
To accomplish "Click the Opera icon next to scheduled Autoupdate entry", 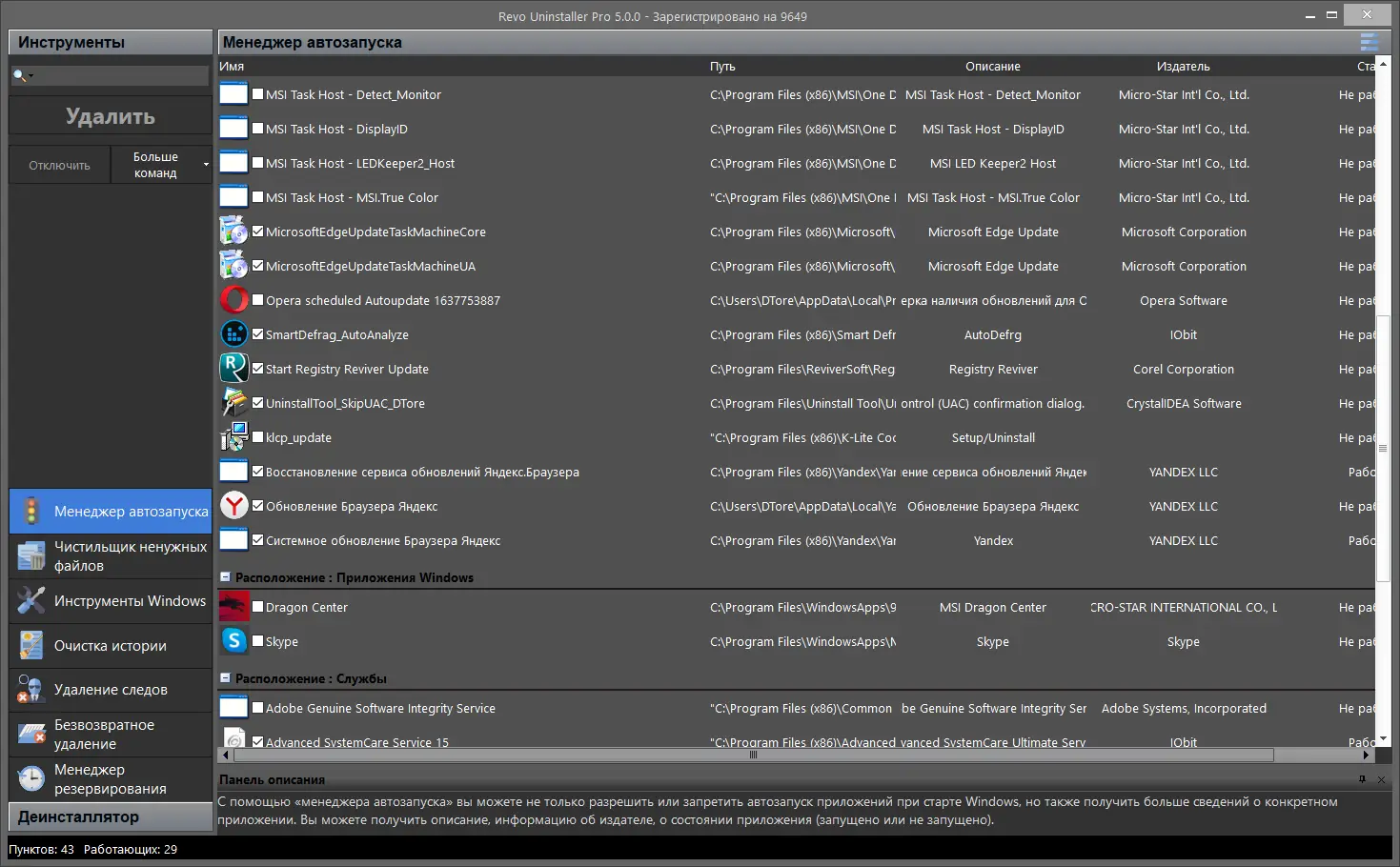I will pyautogui.click(x=233, y=299).
